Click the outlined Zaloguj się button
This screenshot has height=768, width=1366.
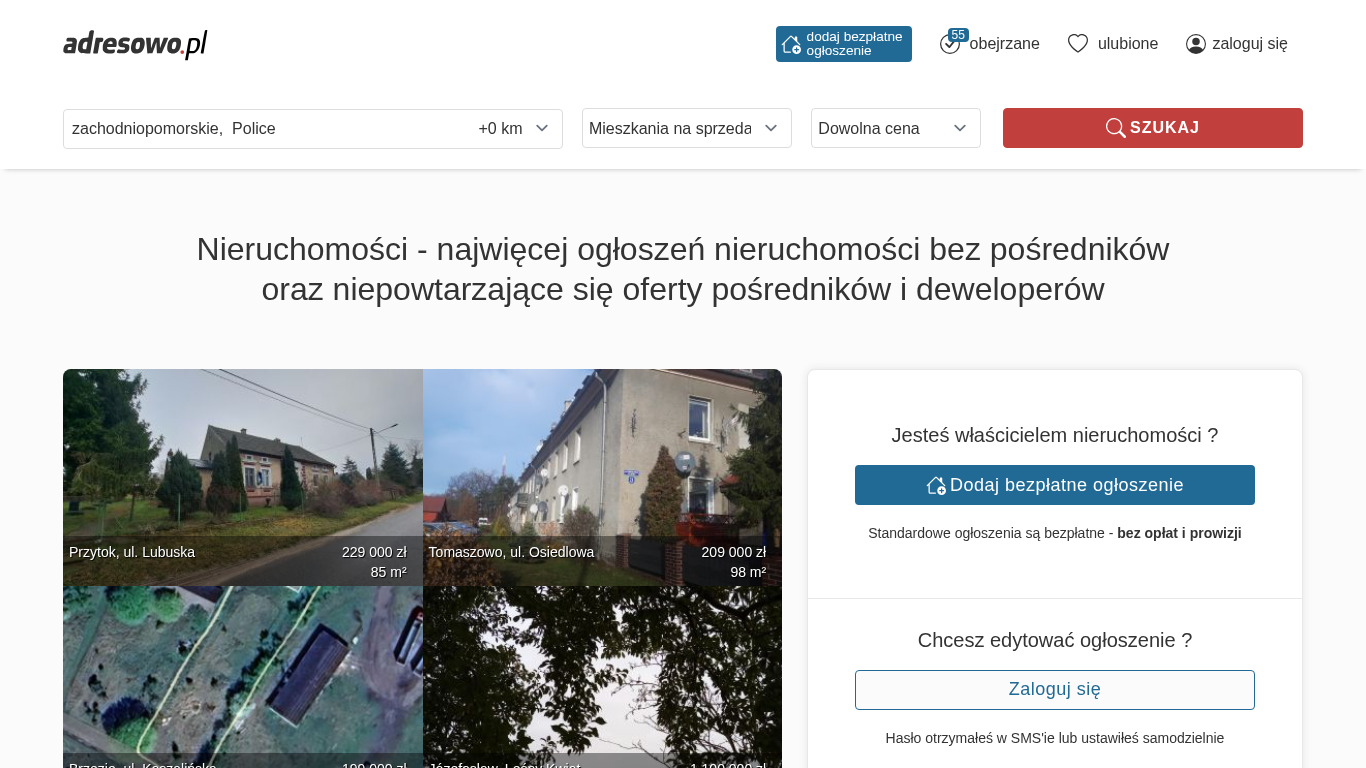click(x=1054, y=690)
